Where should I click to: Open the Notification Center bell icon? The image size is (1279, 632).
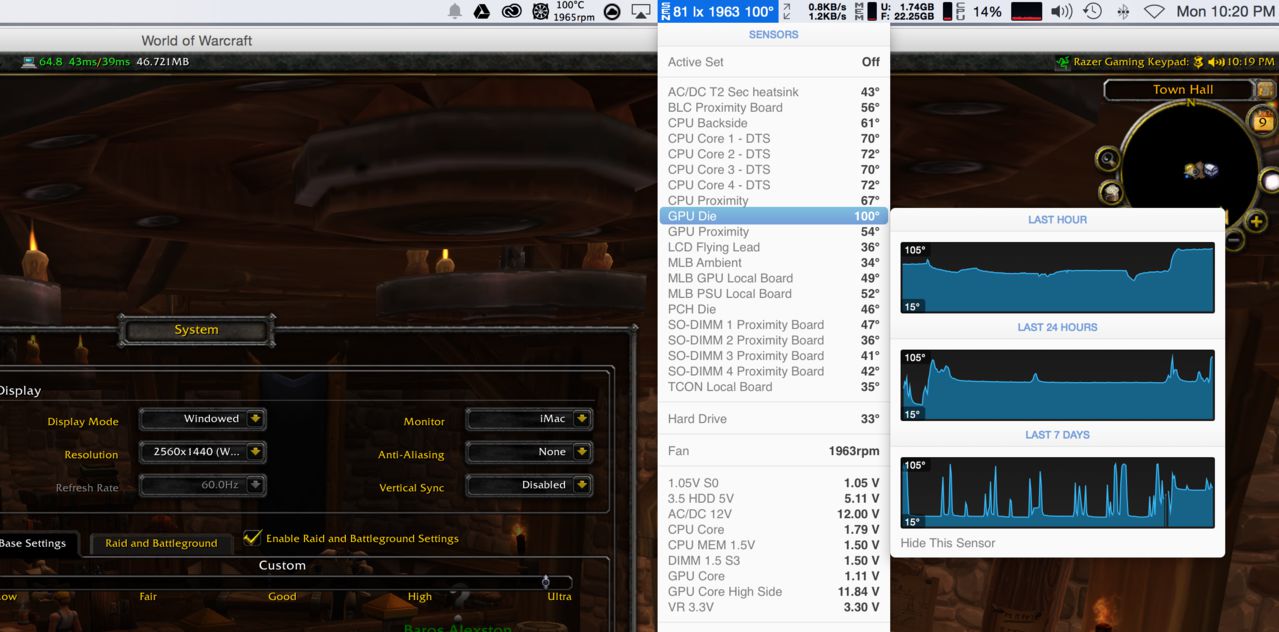tap(455, 12)
